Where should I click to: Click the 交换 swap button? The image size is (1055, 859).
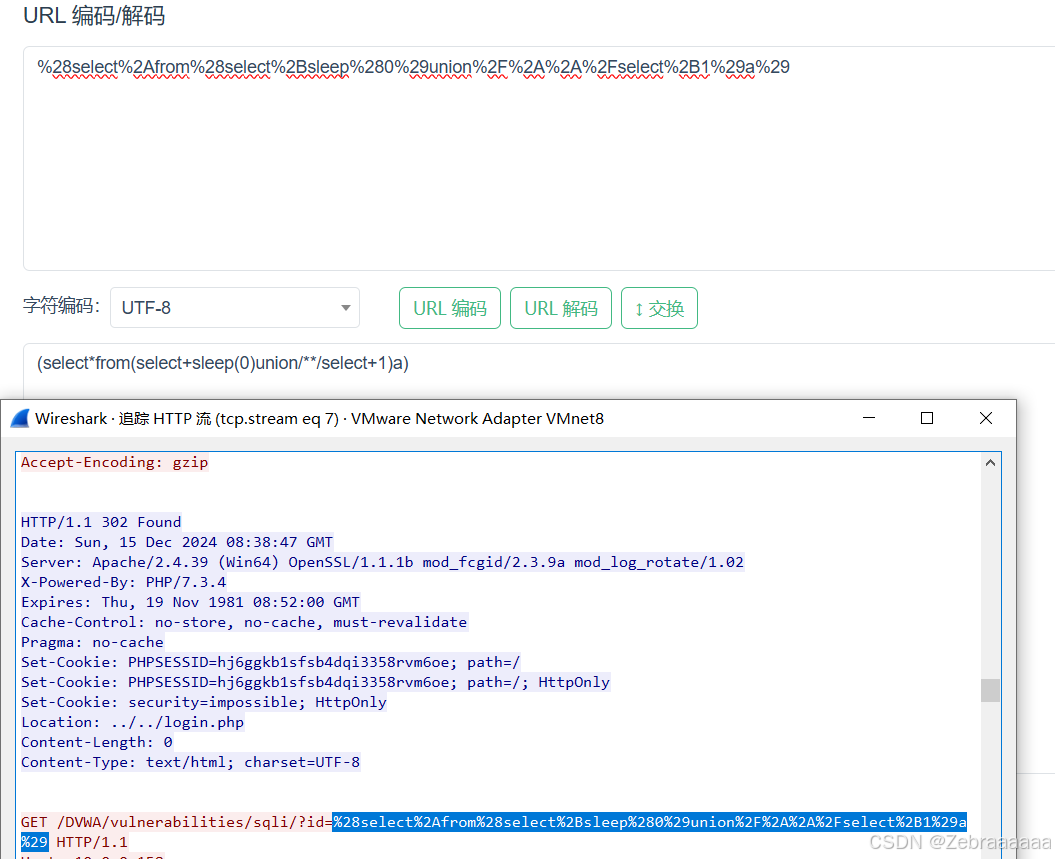[659, 308]
